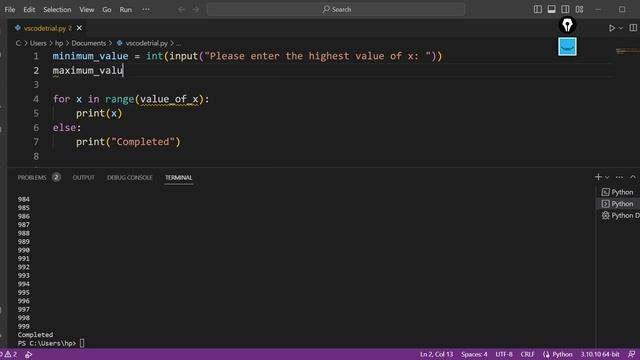This screenshot has width=640, height=360.
Task: Switch to the Output panel tab
Action: [x=84, y=178]
